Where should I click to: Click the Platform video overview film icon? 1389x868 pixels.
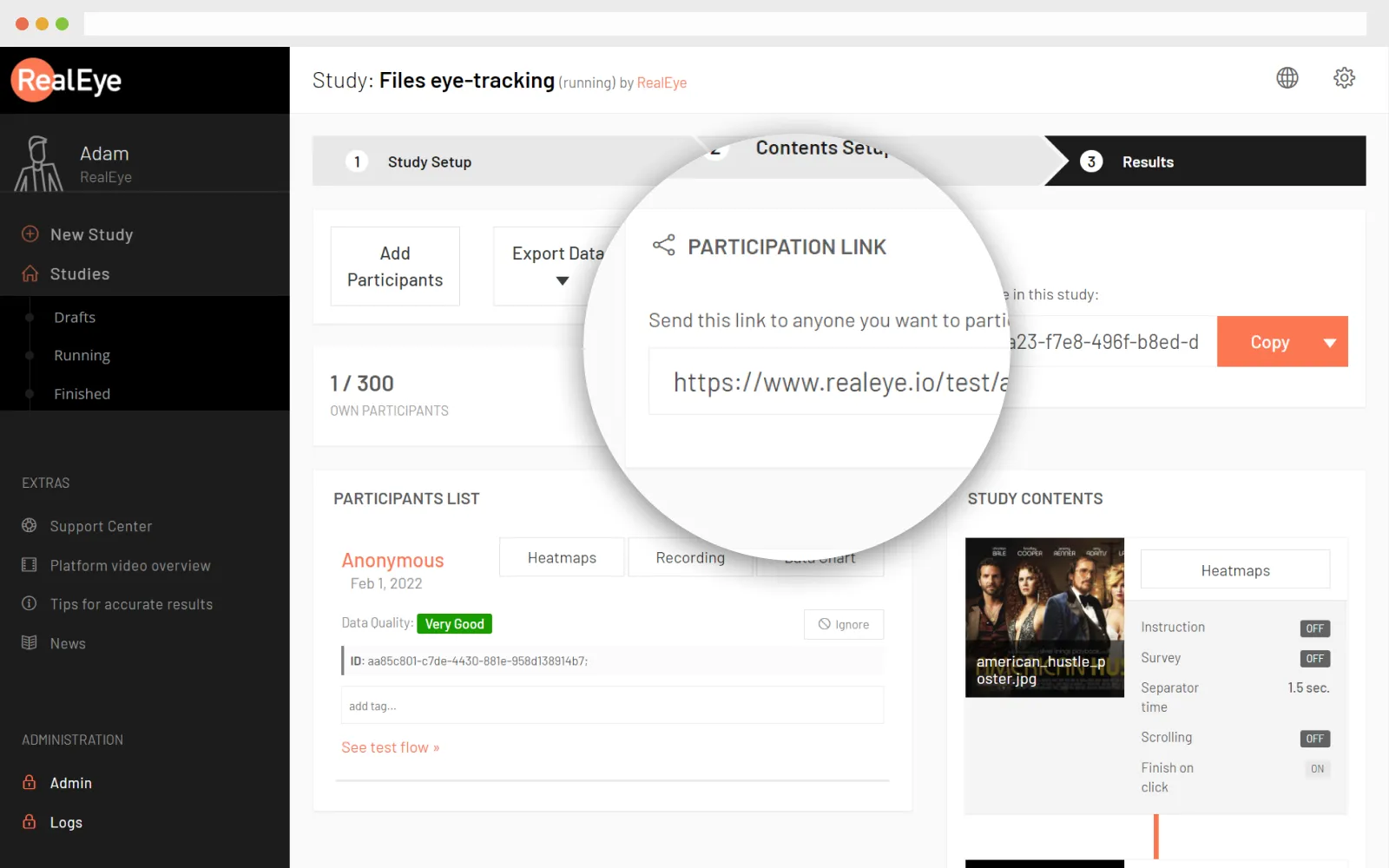[x=30, y=565]
